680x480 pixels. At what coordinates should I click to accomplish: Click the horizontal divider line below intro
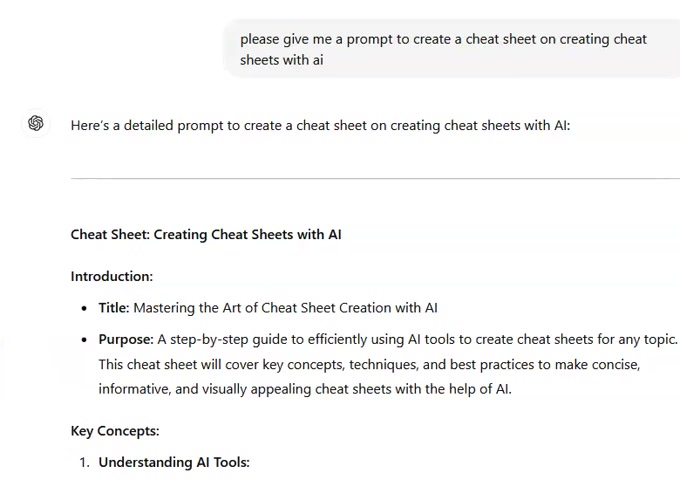click(375, 178)
